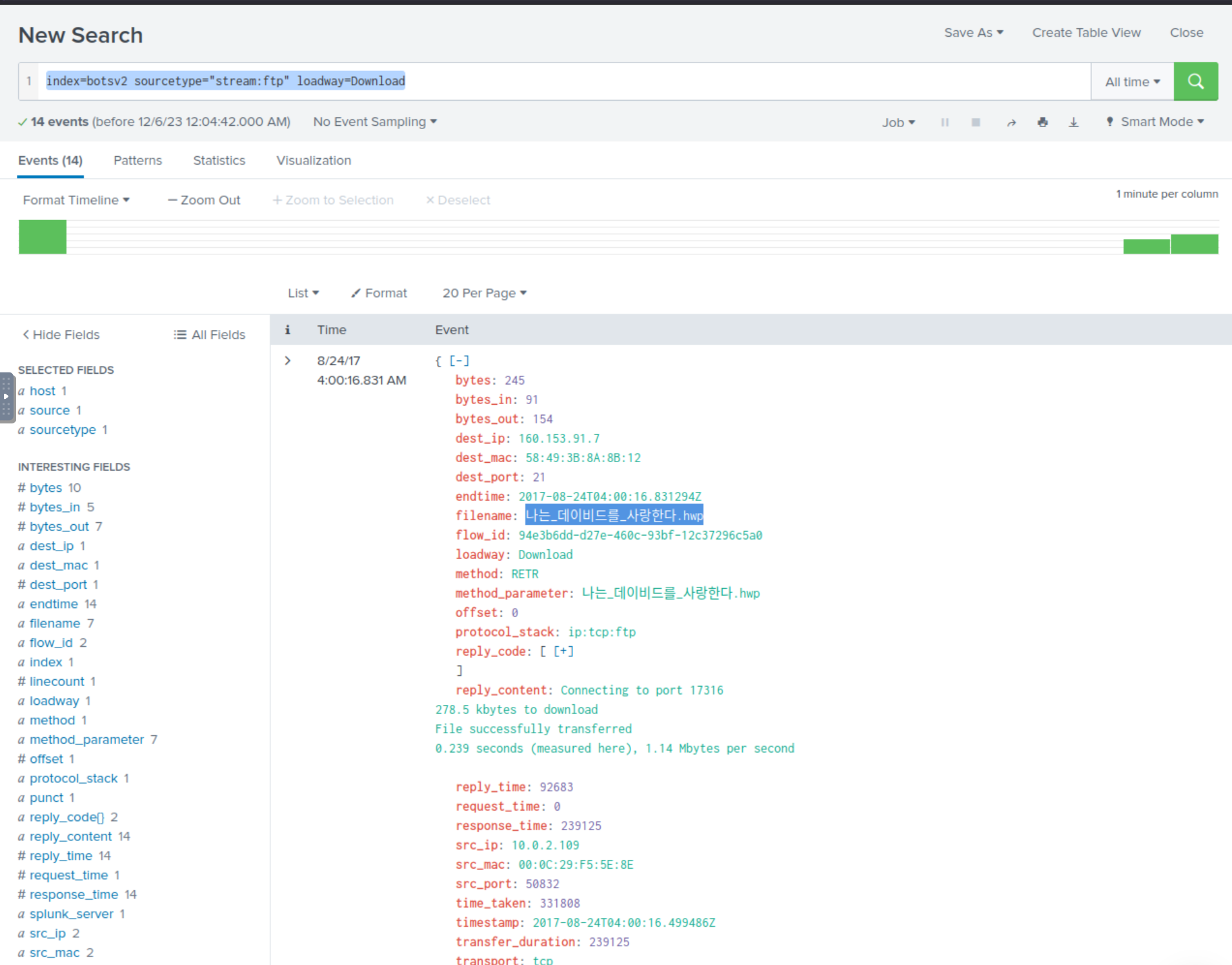Click Create Table View
The height and width of the screenshot is (965, 1232).
click(1086, 32)
